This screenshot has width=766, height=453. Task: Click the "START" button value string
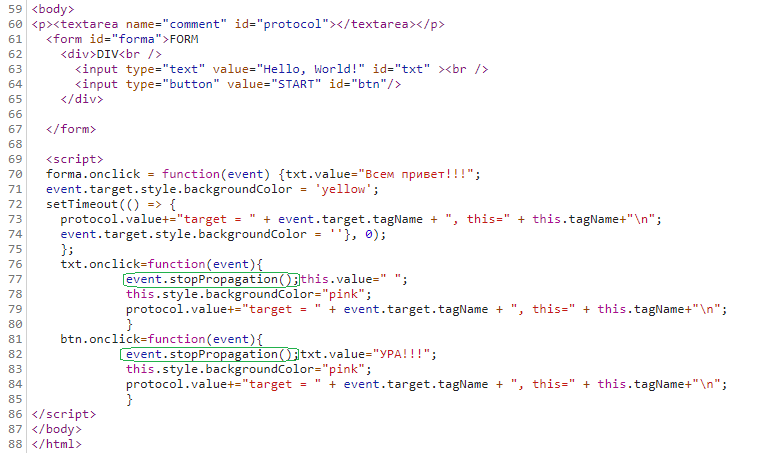(296, 85)
